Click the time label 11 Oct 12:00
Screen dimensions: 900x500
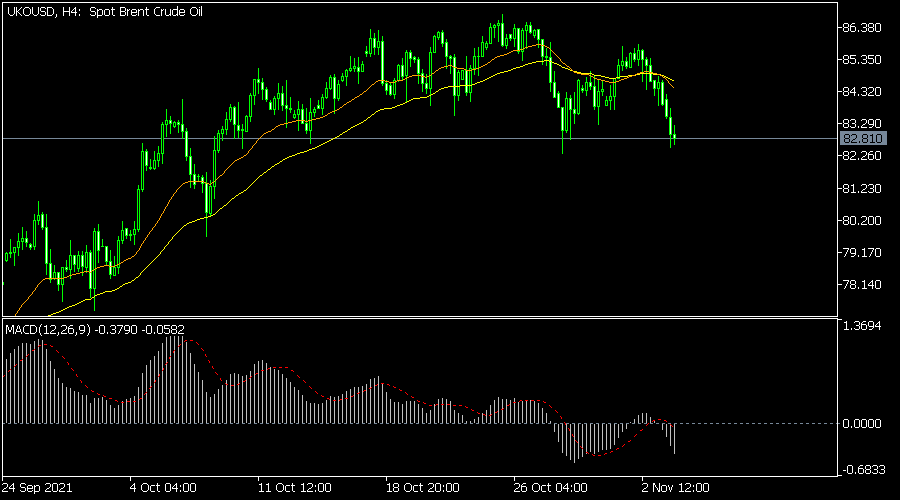coord(294,488)
